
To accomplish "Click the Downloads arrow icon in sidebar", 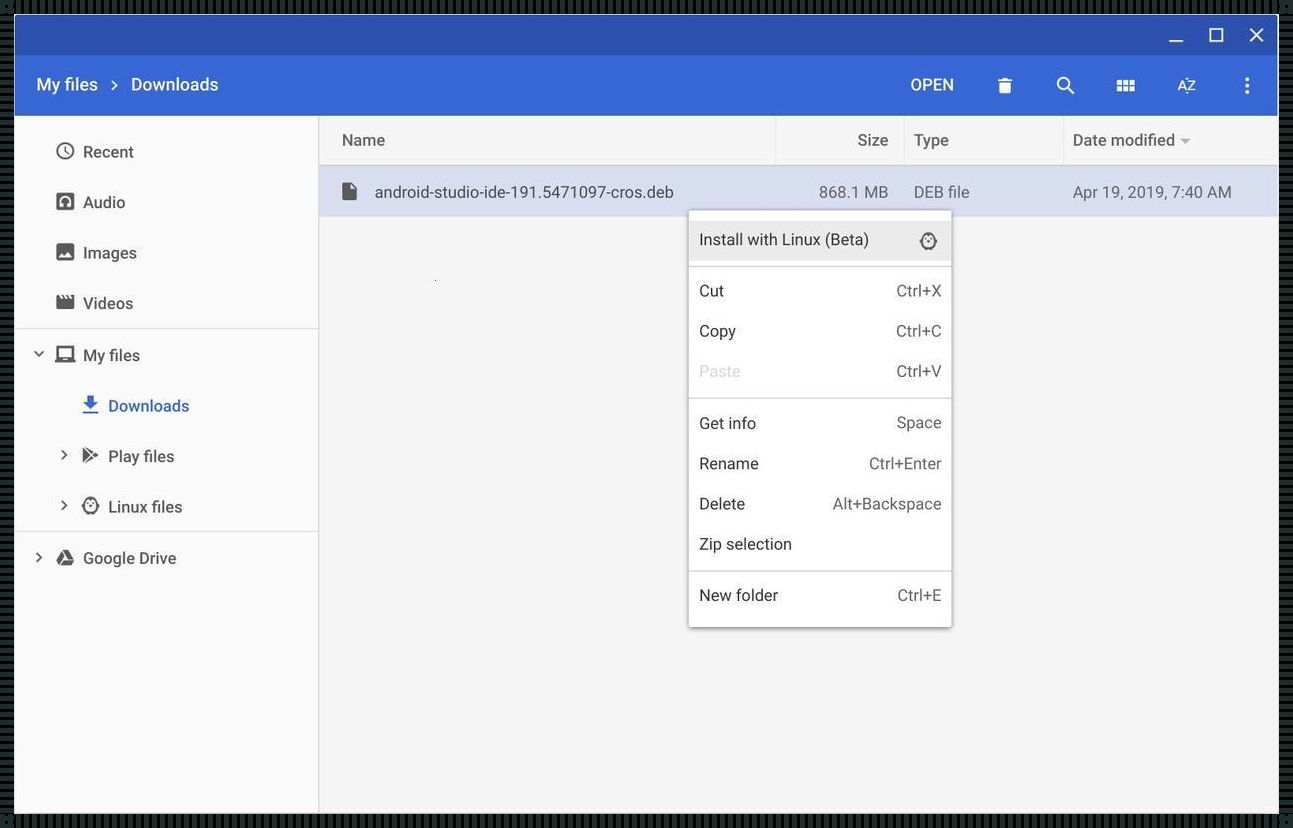I will 90,404.
